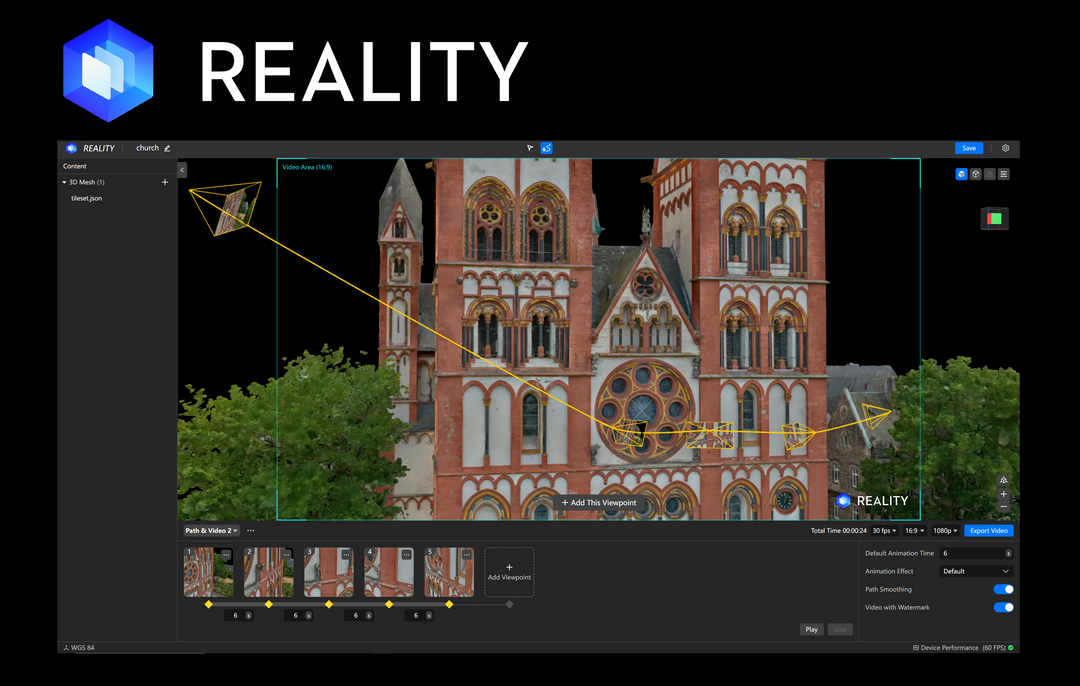This screenshot has width=1080, height=686.
Task: Click the wireframe cube view icon
Action: (975, 173)
